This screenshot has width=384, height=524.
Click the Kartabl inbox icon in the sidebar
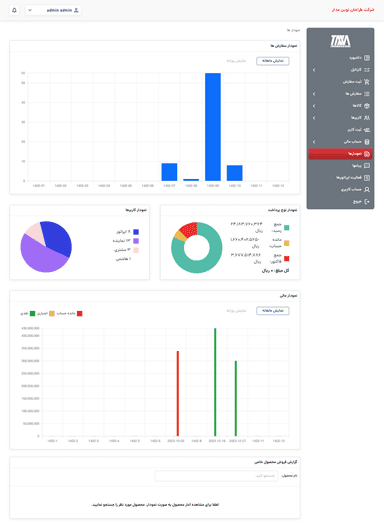[x=367, y=70]
